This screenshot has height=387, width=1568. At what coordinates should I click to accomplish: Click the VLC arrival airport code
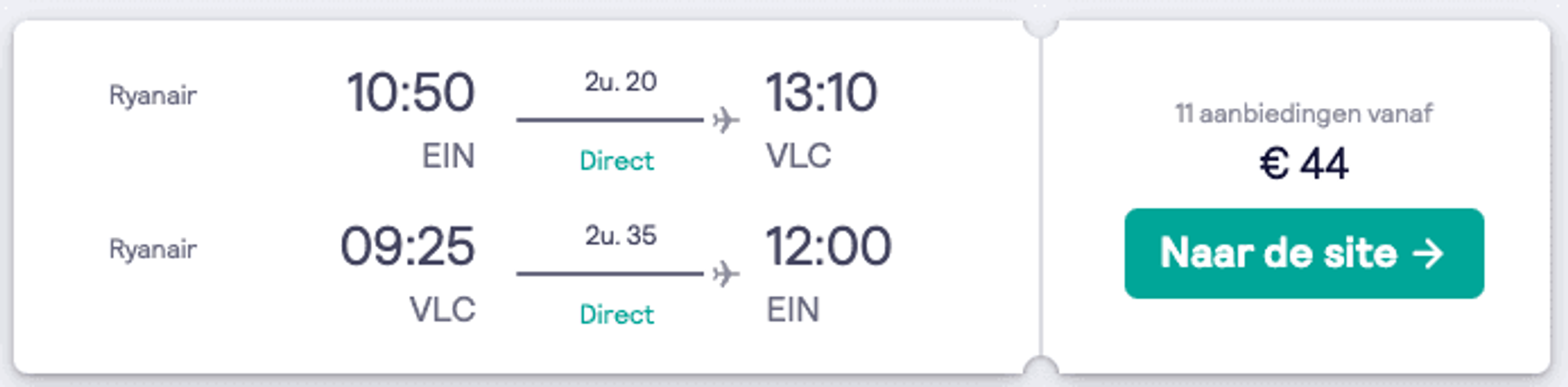(x=799, y=156)
